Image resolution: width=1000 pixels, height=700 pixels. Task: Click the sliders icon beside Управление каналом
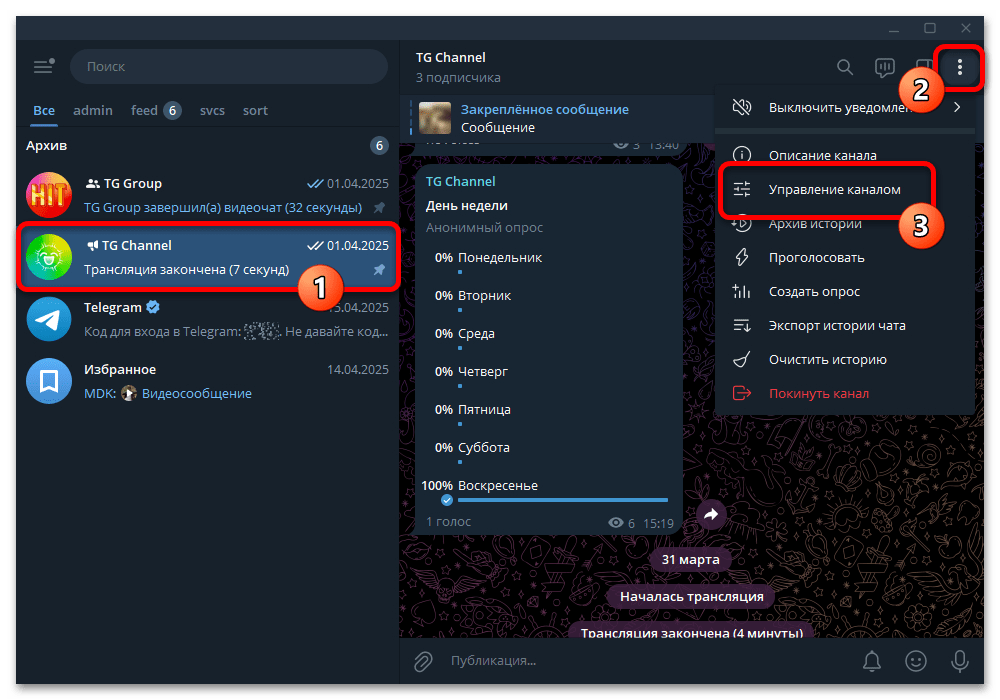(x=741, y=189)
